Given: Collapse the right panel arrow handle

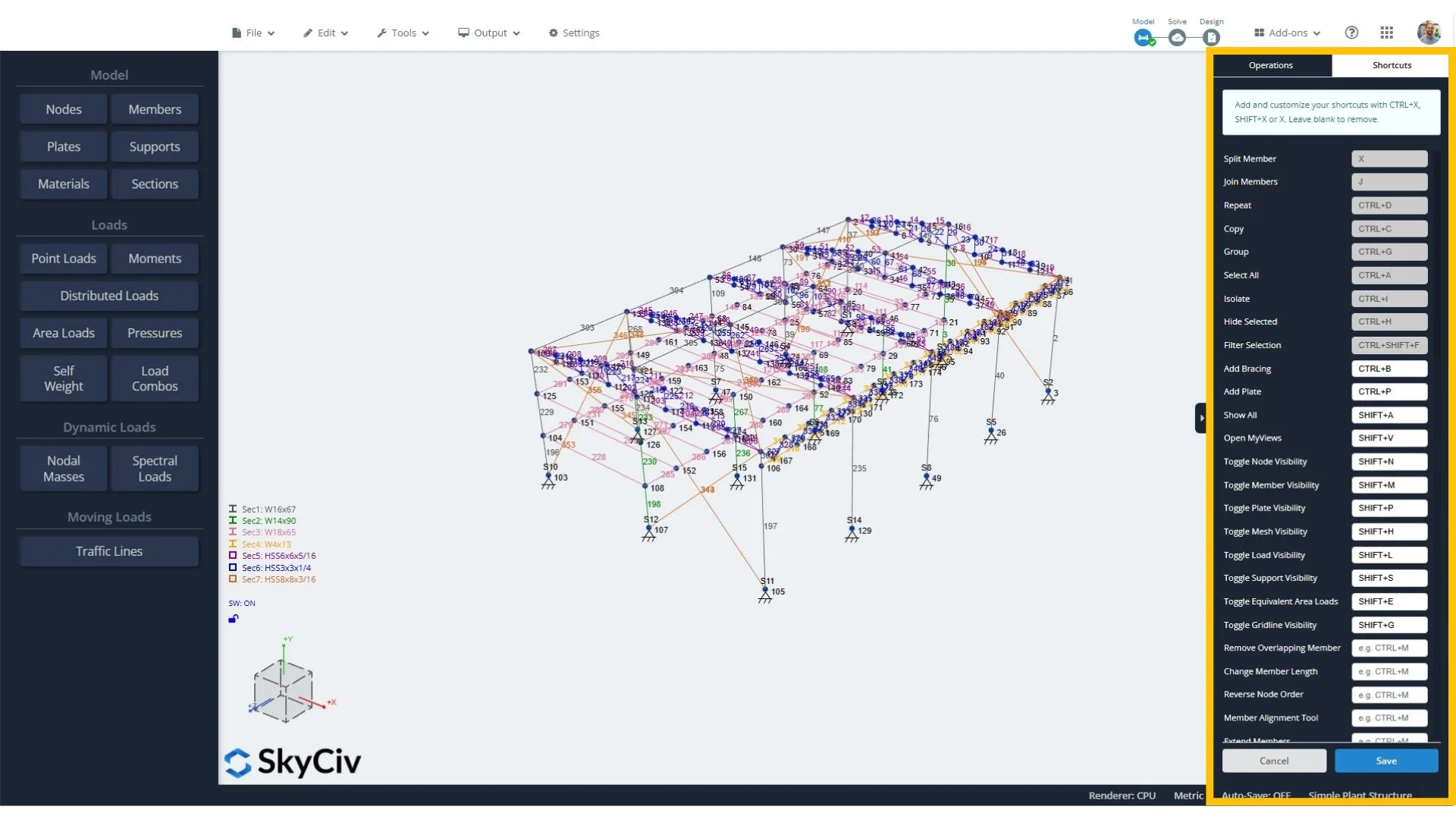Looking at the screenshot, I should 1201,418.
